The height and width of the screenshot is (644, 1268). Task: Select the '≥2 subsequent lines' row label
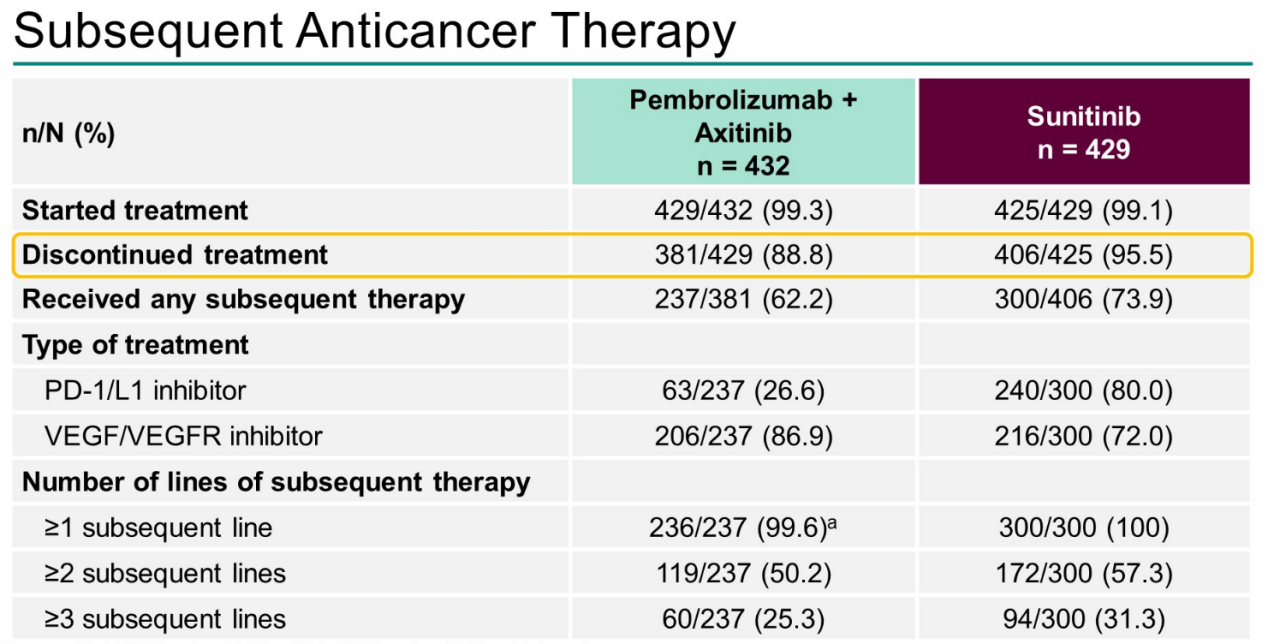(165, 573)
